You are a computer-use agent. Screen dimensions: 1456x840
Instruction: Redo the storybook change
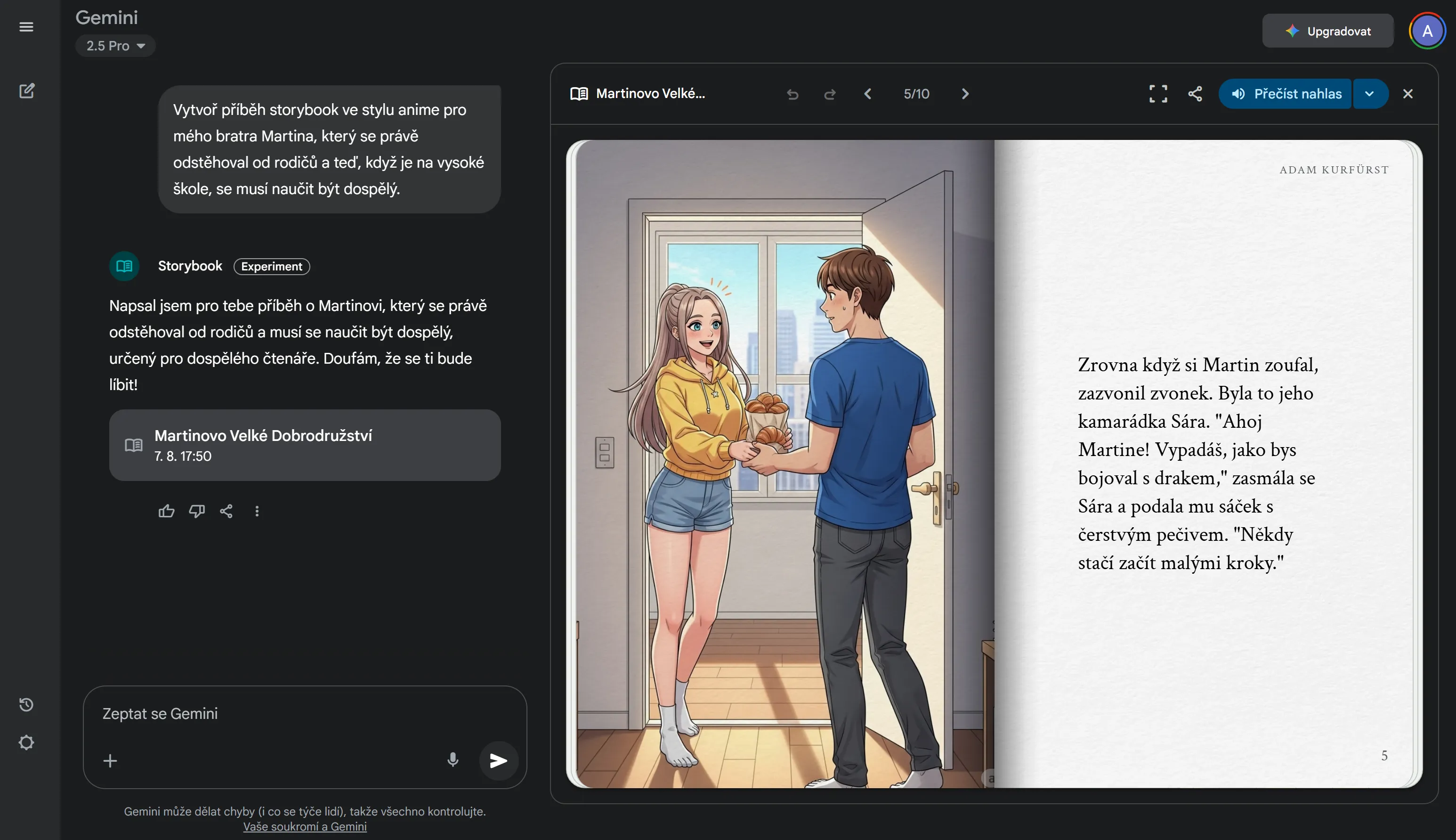[x=830, y=93]
